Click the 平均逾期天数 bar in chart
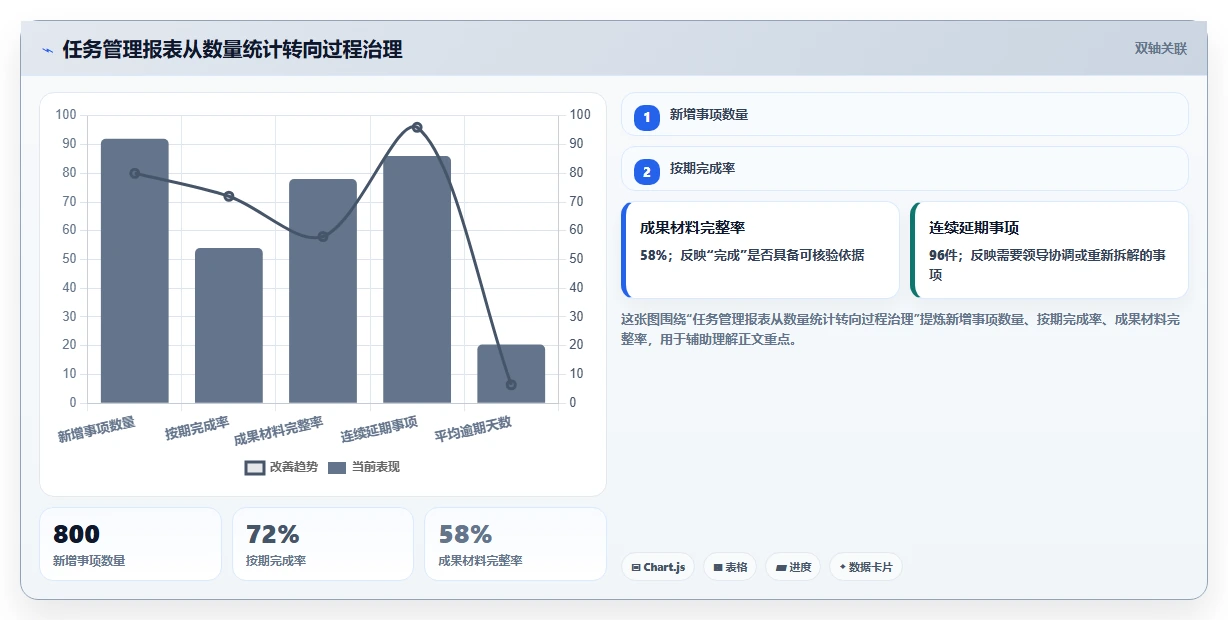1228x620 pixels. [511, 374]
